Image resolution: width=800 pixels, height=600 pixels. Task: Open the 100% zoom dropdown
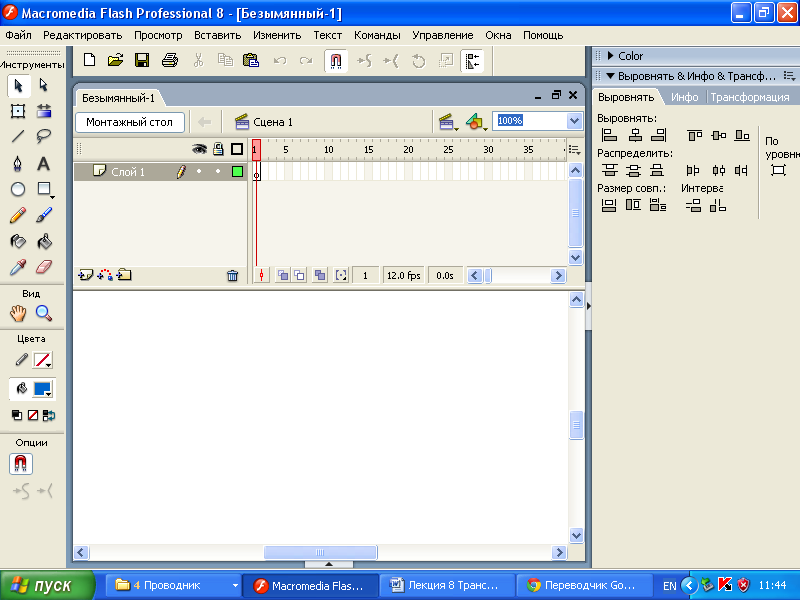tap(574, 121)
